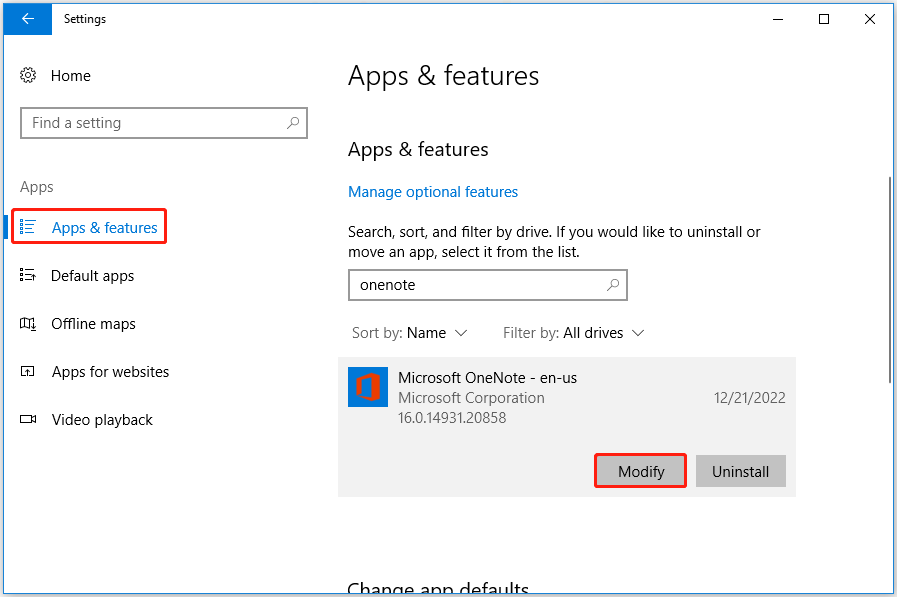897x597 pixels.
Task: Click the Microsoft OneNote Office icon
Action: click(x=368, y=387)
